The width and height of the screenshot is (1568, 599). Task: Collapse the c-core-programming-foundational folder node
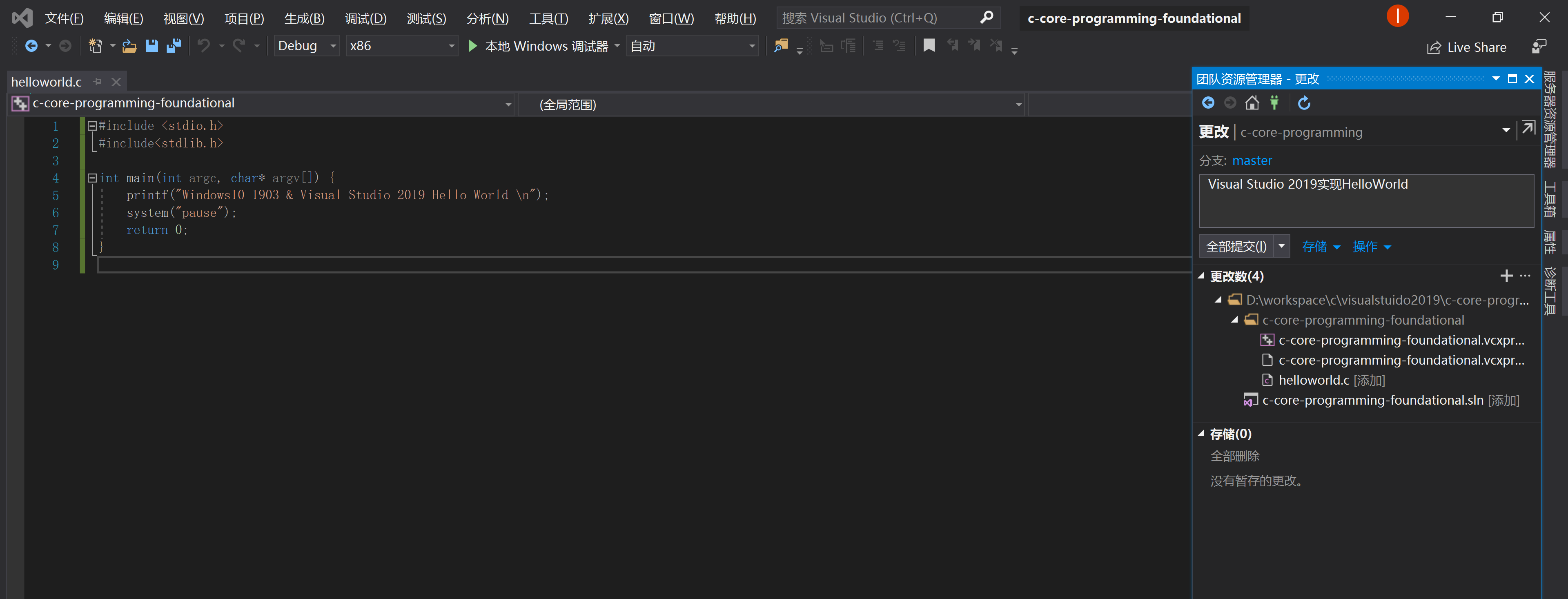1235,320
